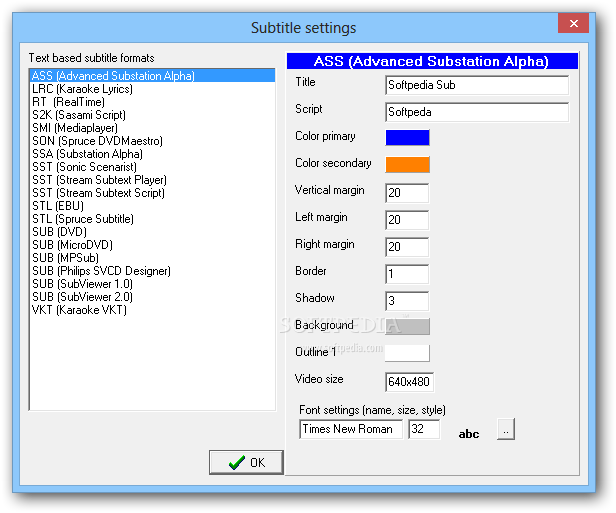This screenshot has height=513, width=616.
Task: Pick S2K (Sasami Script) entry
Action: (x=152, y=115)
